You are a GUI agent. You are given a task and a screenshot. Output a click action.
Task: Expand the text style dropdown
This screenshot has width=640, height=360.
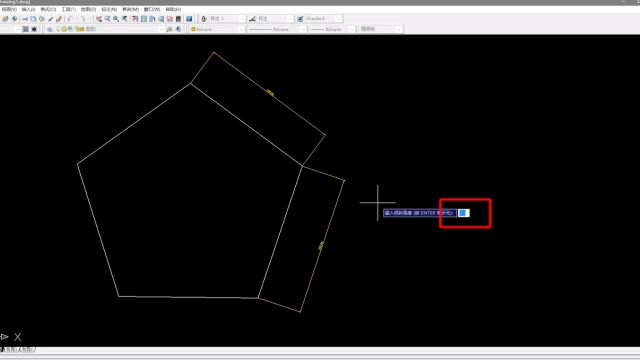click(242, 19)
